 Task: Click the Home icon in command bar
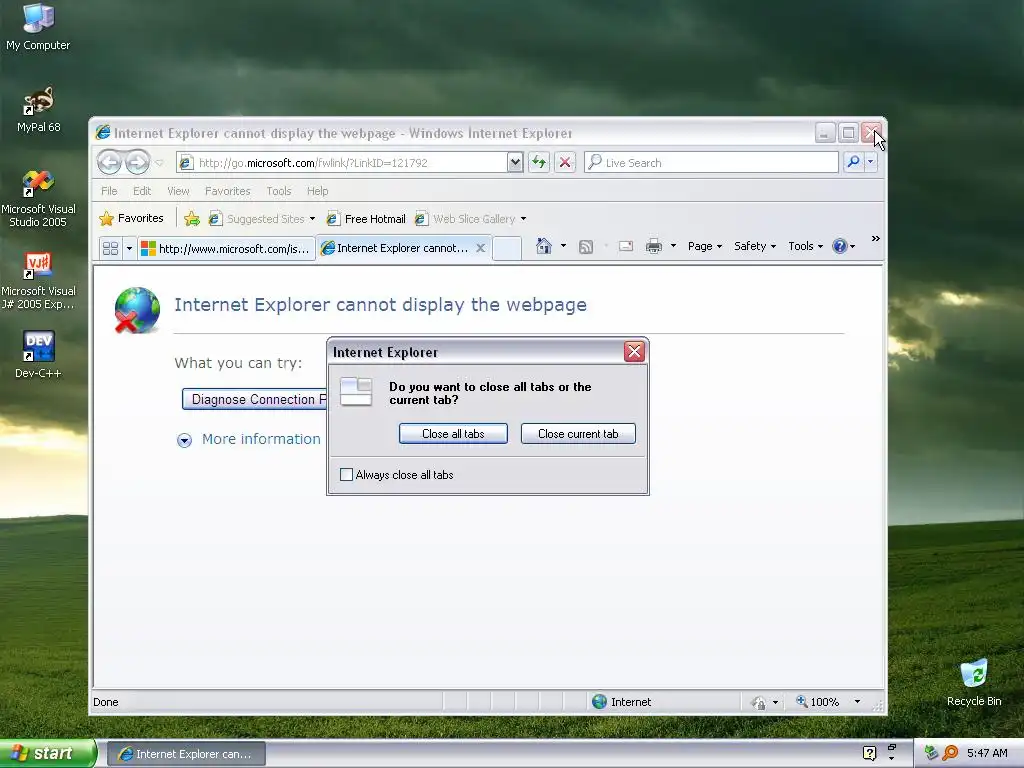tap(543, 246)
